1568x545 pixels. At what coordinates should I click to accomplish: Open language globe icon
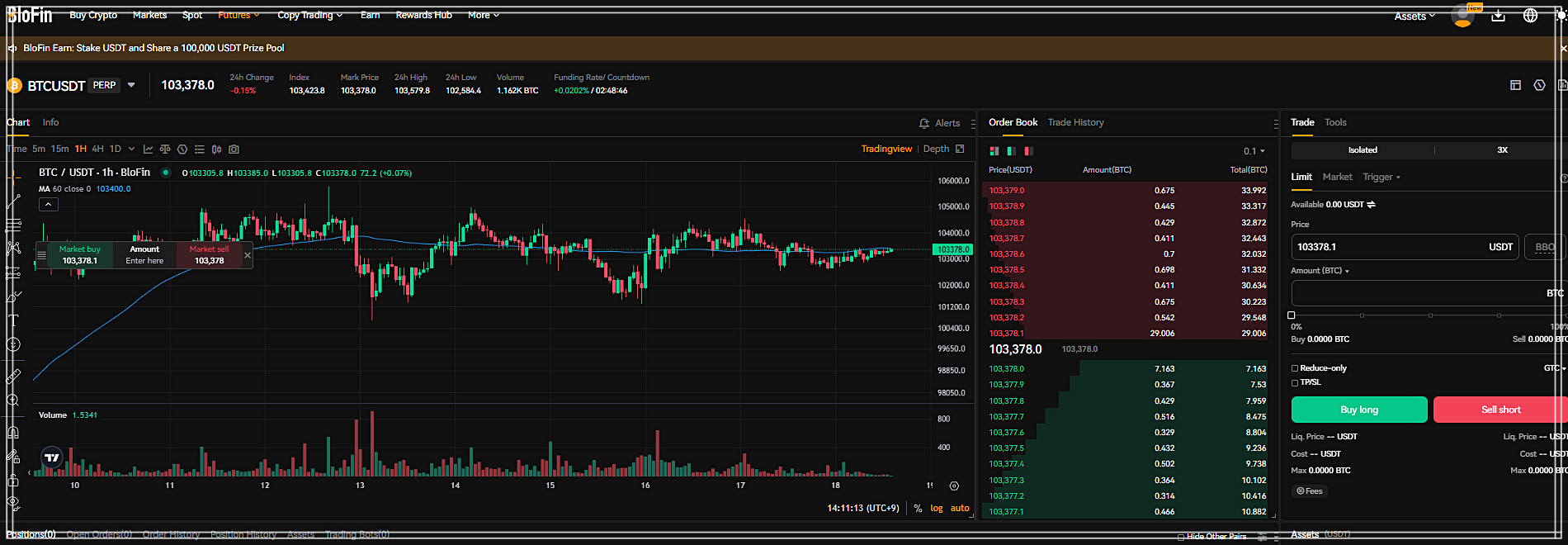pos(1530,16)
